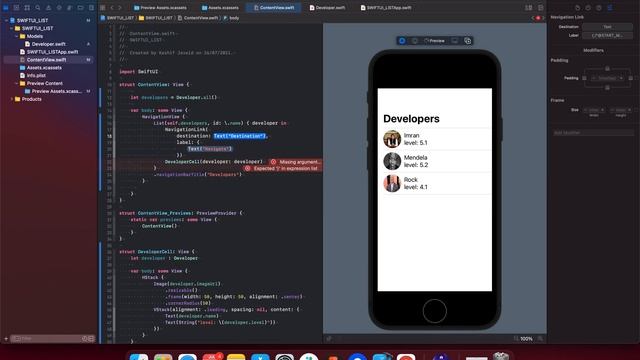Open the body breadcrumb menu
The width and height of the screenshot is (640, 360).
pyautogui.click(x=231, y=18)
